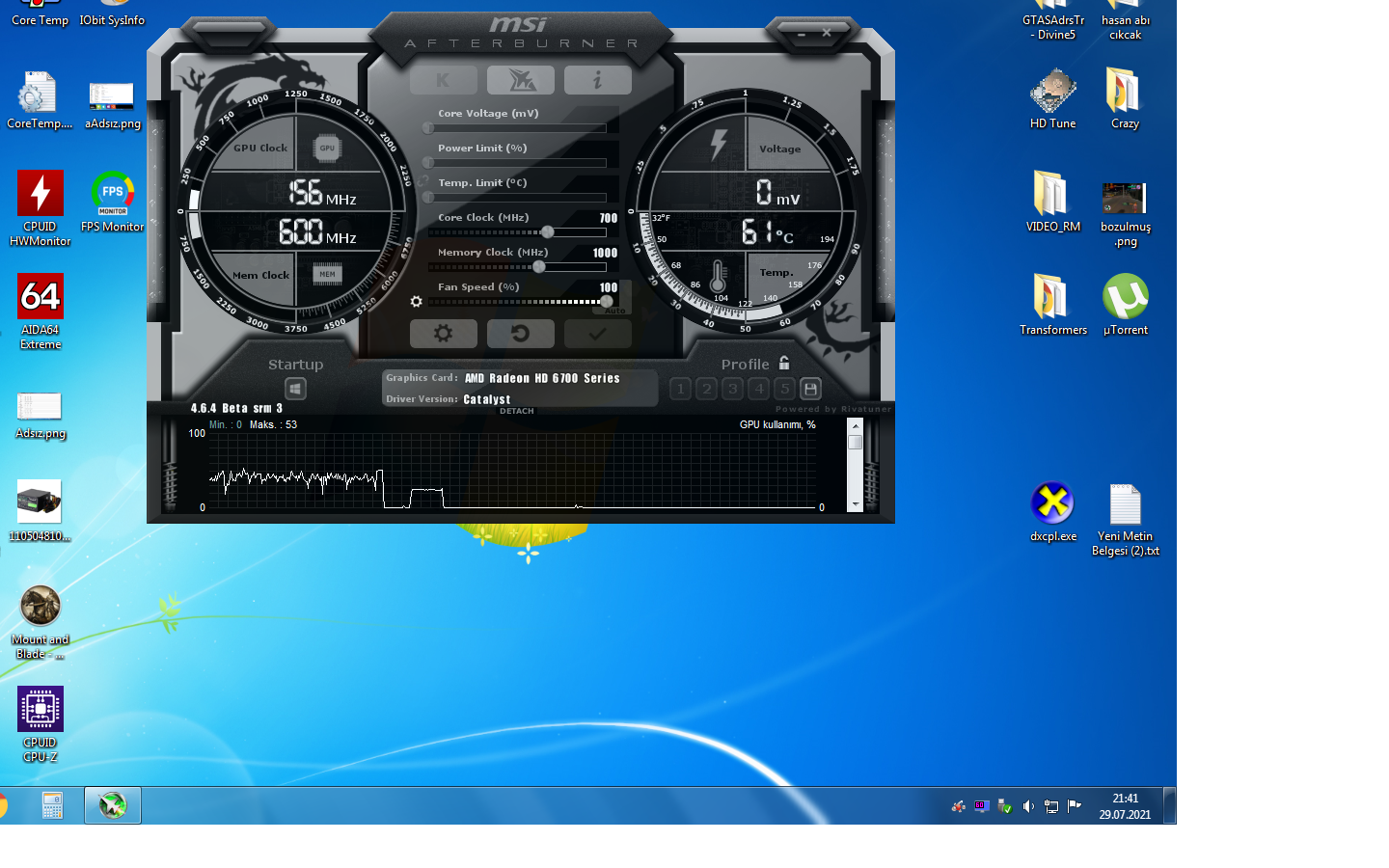Viewport: 1389px width, 868px height.
Task: Select the Crazy folder on desktop
Action: tap(1125, 98)
